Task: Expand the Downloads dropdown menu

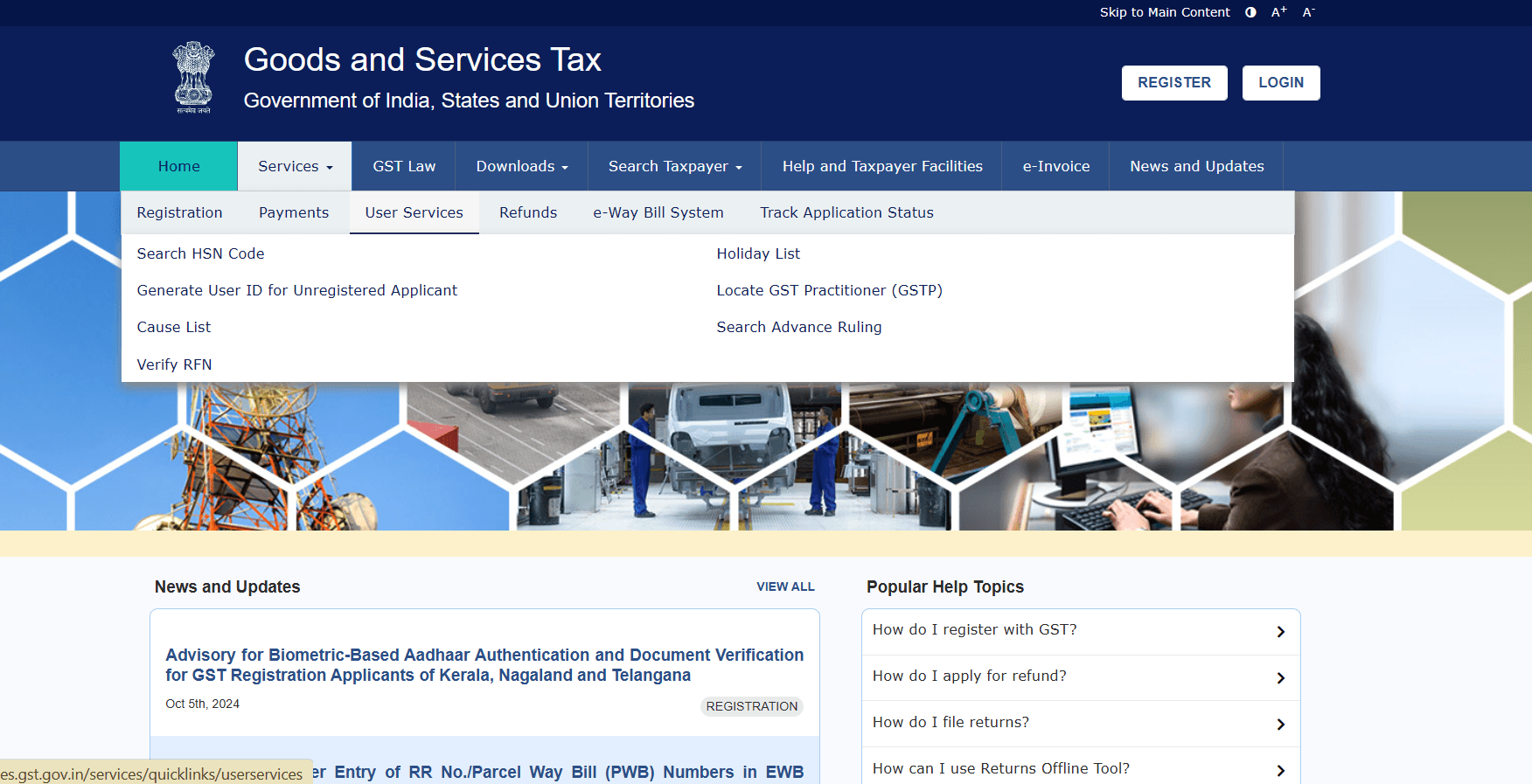Action: click(522, 166)
